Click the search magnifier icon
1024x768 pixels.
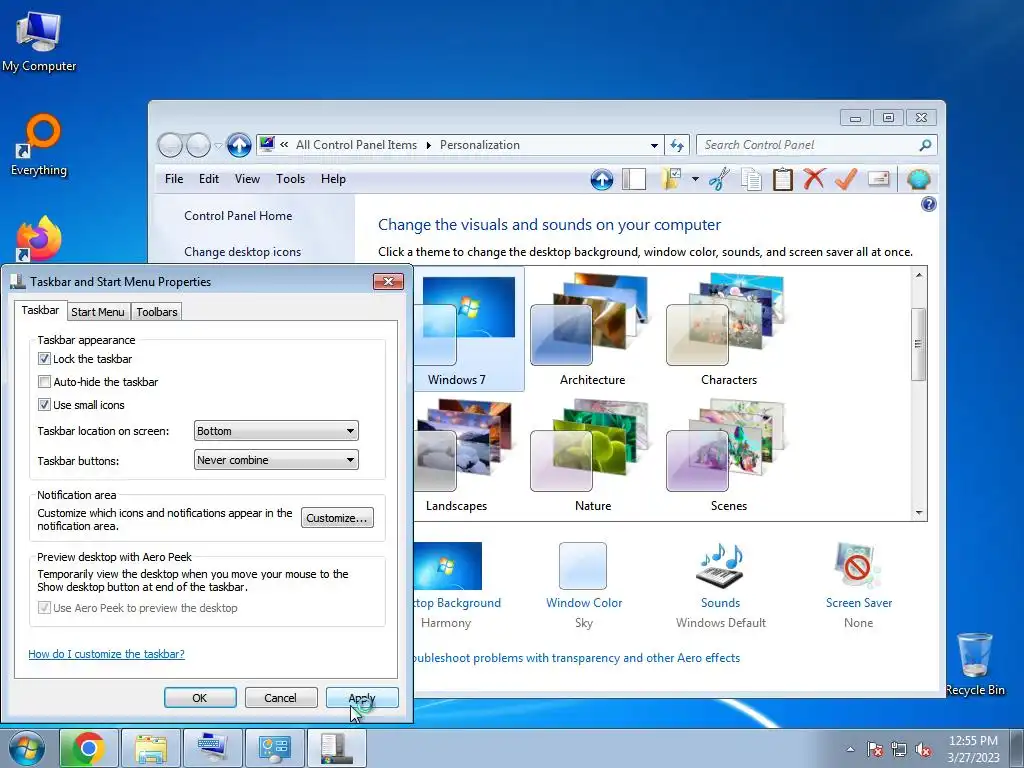point(925,145)
